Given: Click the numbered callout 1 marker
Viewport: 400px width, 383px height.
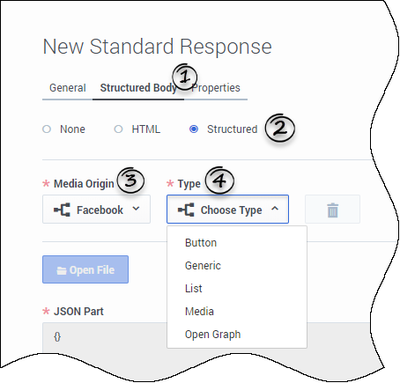Looking at the screenshot, I should pyautogui.click(x=185, y=77).
